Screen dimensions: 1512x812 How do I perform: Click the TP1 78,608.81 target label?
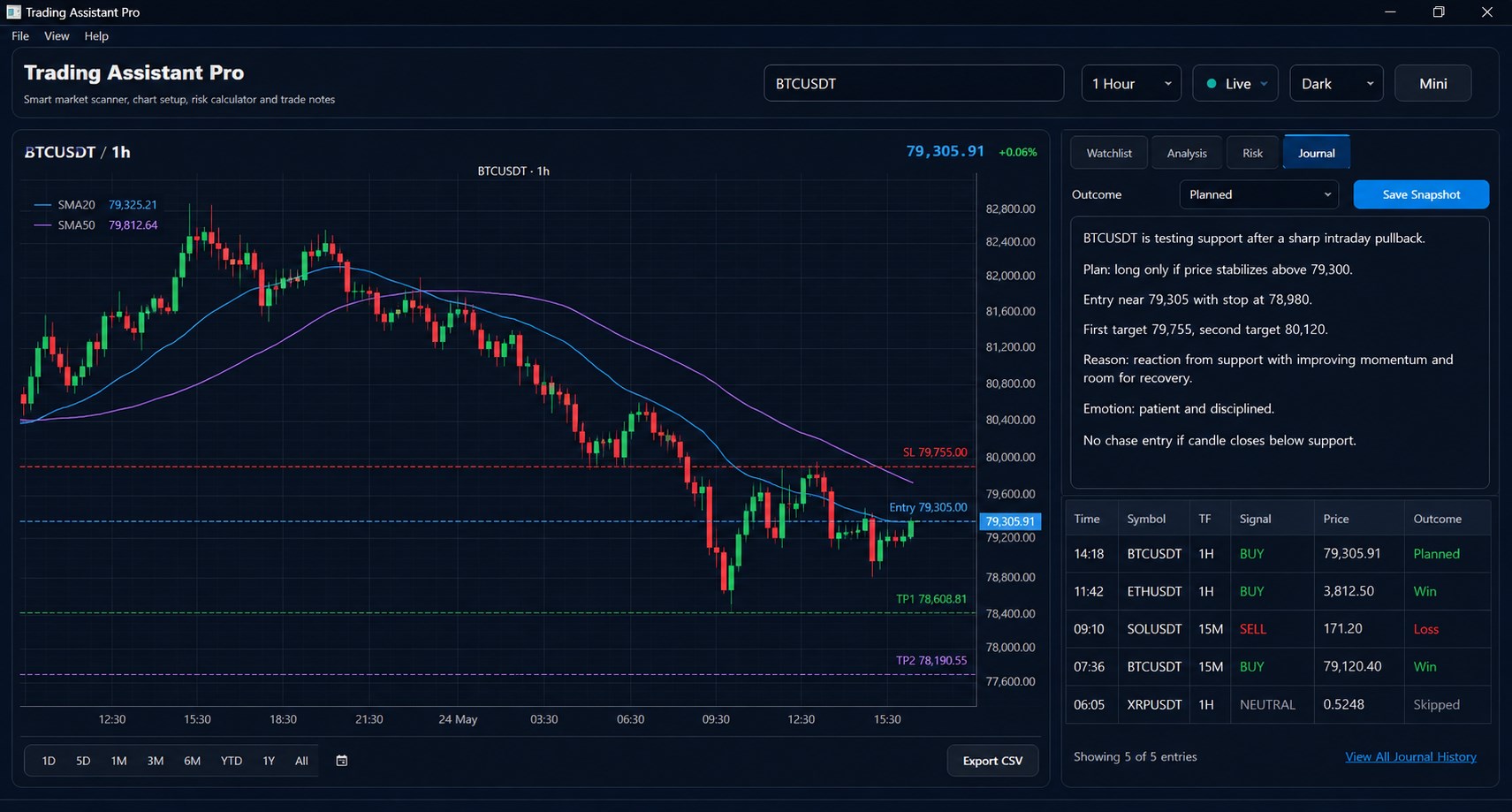click(931, 599)
